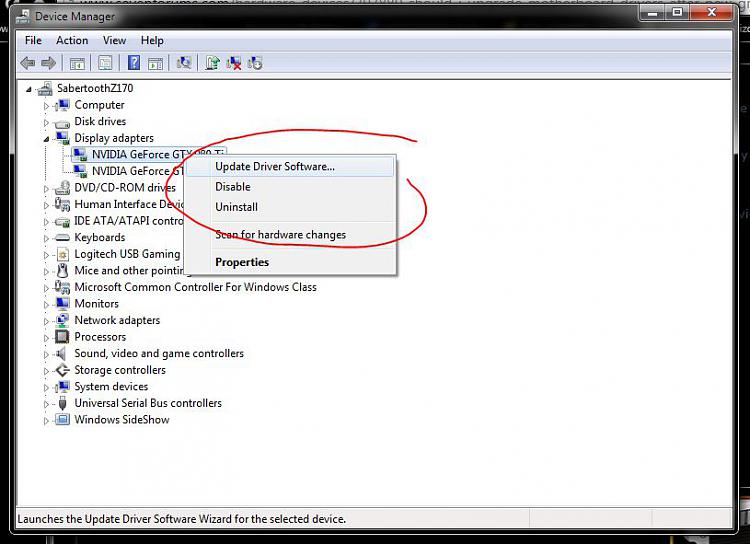Select the Microsoft Common Controller For Windows Class
This screenshot has width=750, height=544.
(x=195, y=287)
